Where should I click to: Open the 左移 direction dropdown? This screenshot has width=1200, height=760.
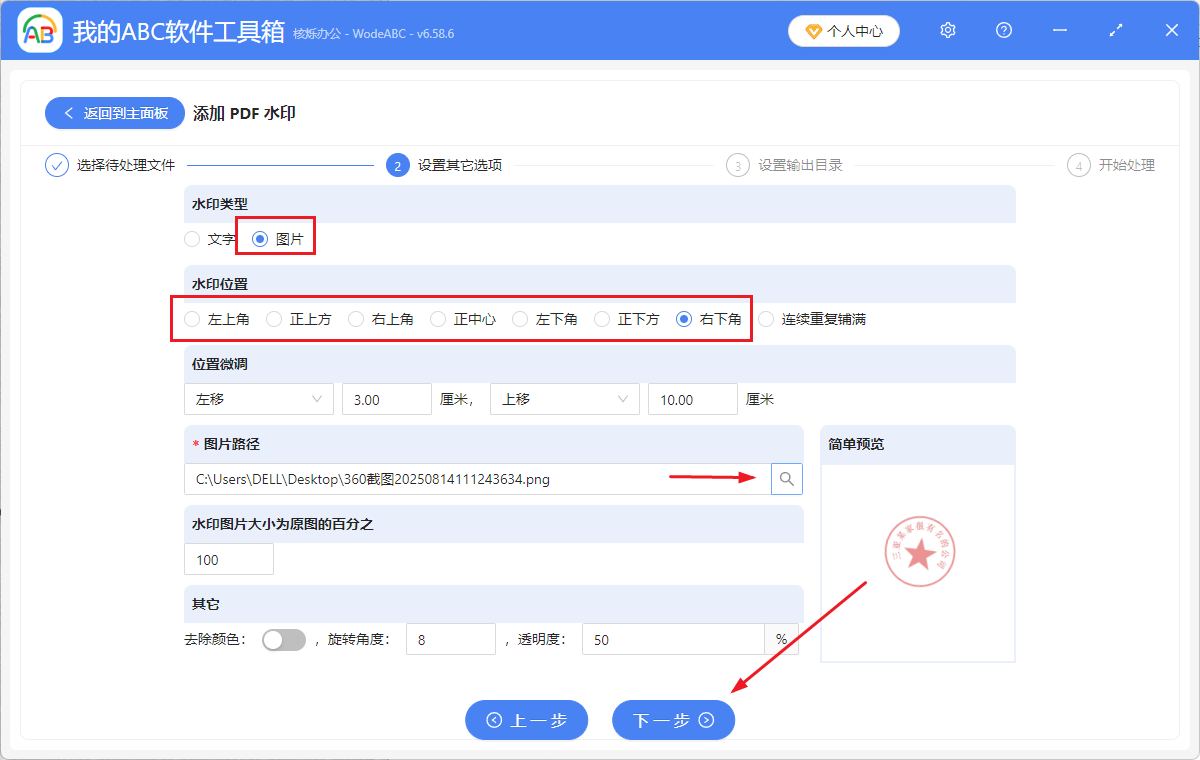pos(258,398)
